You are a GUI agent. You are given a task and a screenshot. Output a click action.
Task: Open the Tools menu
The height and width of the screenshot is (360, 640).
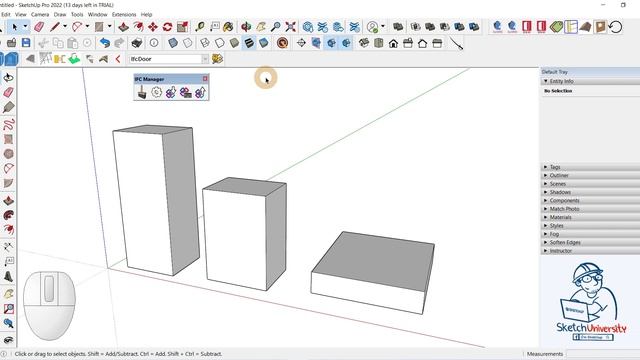pos(77,14)
